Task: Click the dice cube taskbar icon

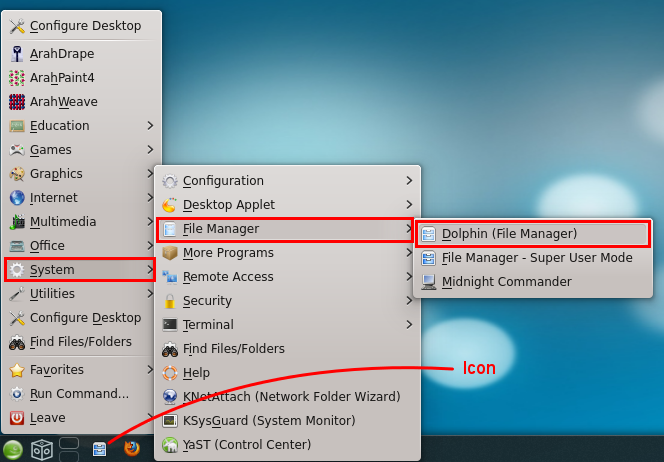Action: point(42,450)
